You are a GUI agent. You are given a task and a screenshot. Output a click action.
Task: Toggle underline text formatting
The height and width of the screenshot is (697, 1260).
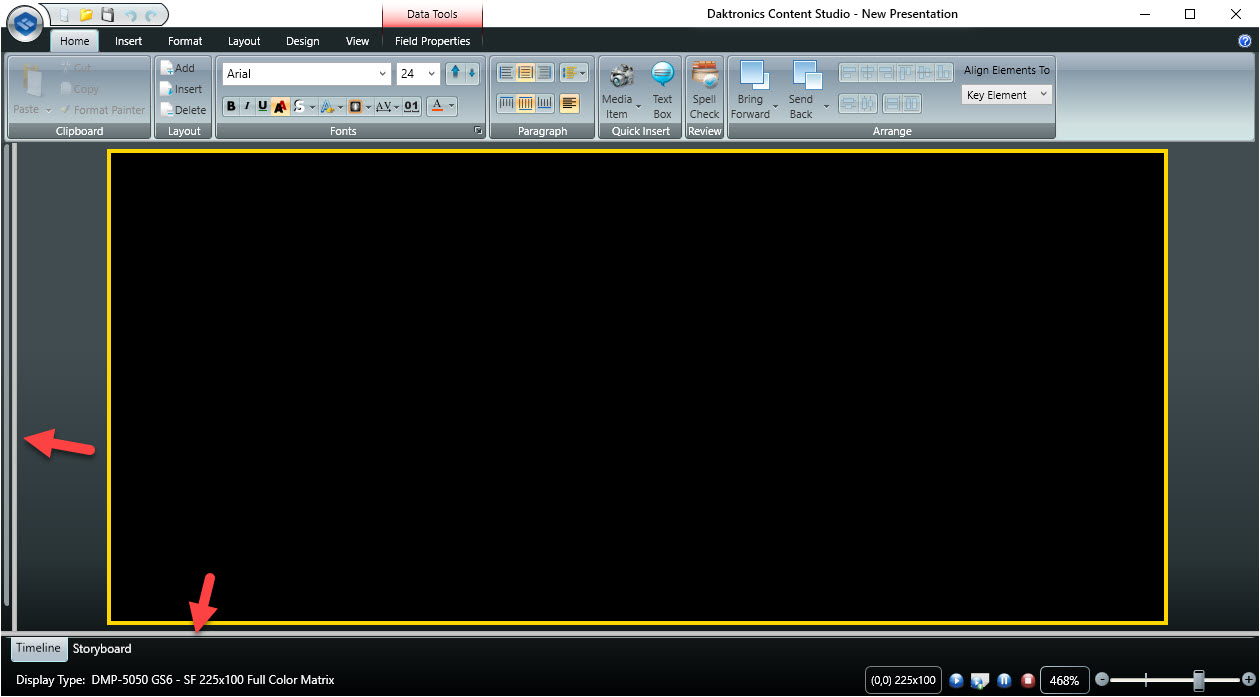click(x=263, y=106)
